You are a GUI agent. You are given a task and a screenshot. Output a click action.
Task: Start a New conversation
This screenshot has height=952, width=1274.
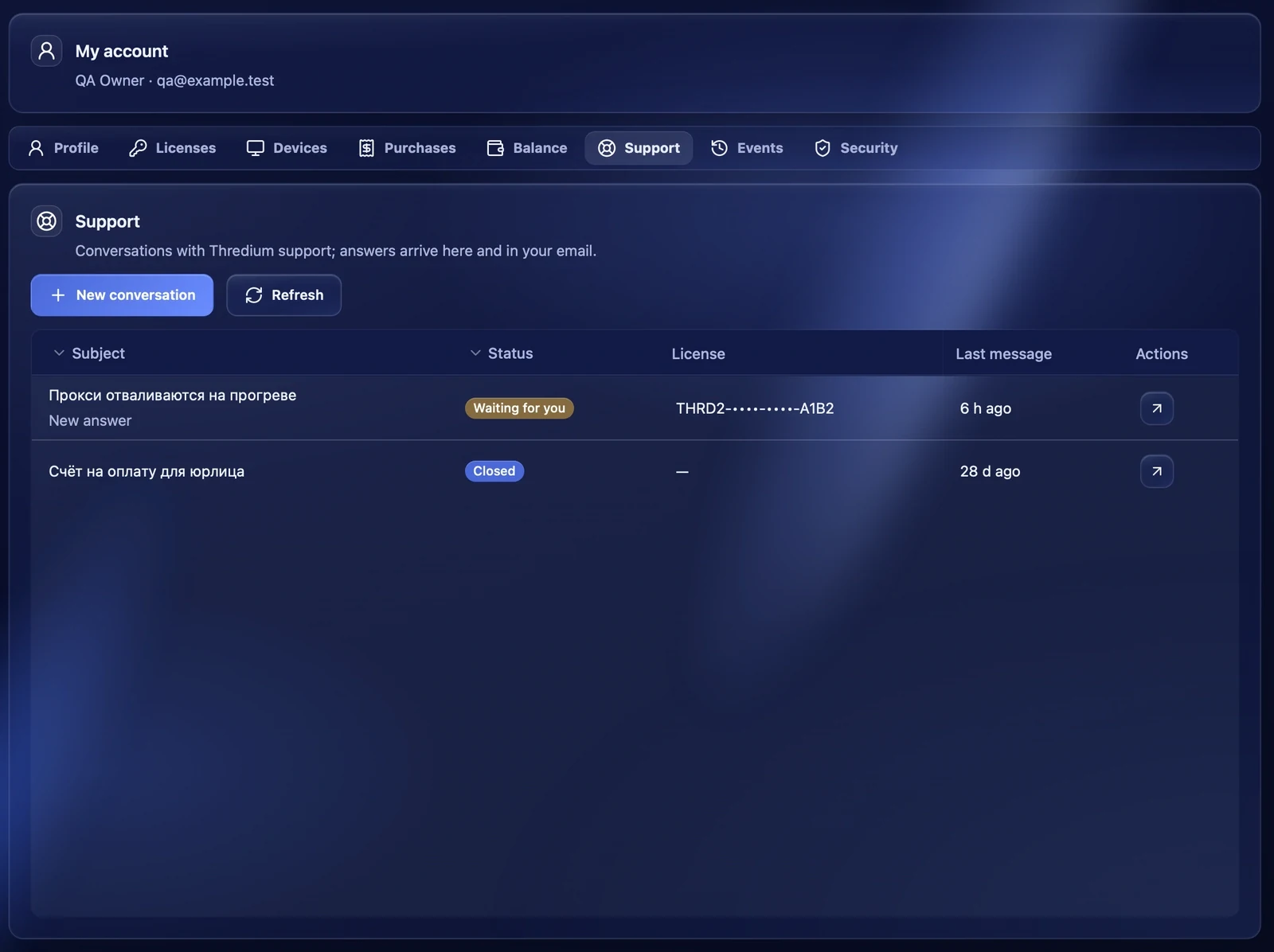point(122,295)
